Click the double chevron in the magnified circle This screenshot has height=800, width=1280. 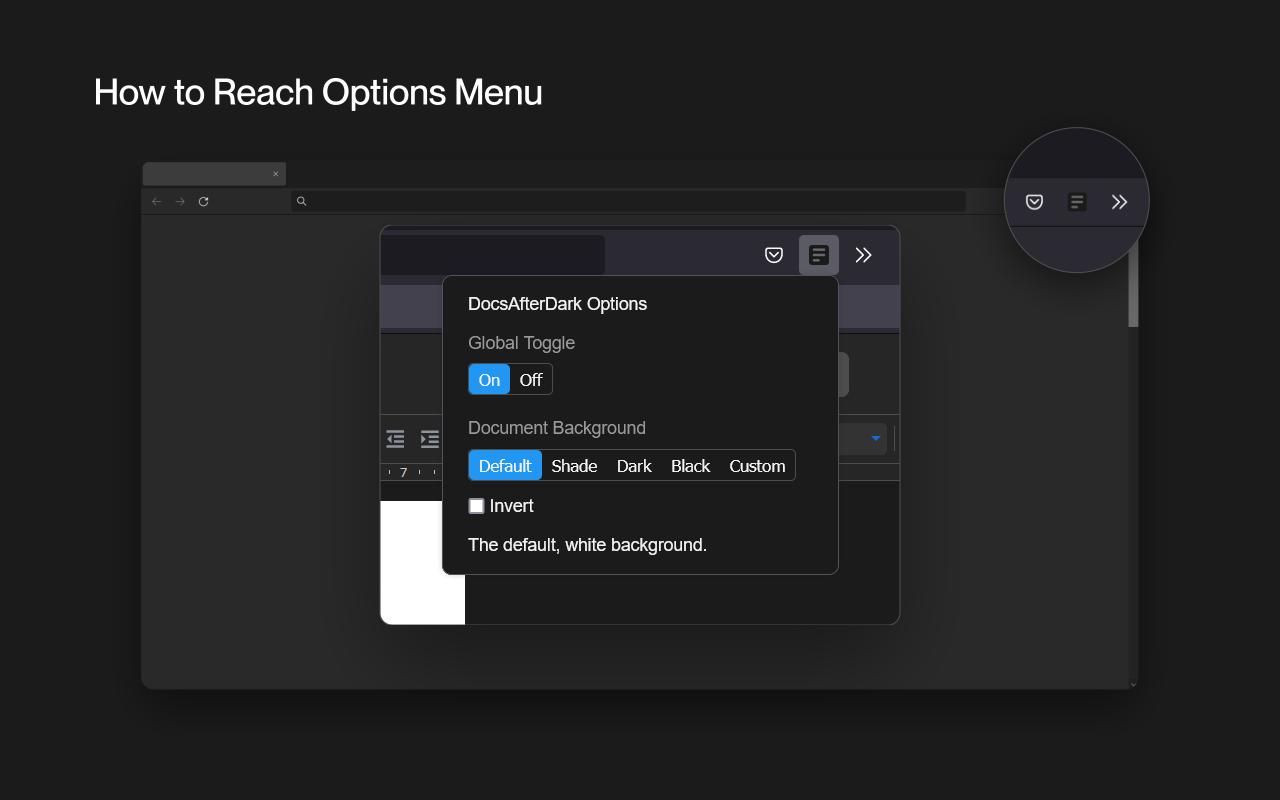click(x=1119, y=202)
